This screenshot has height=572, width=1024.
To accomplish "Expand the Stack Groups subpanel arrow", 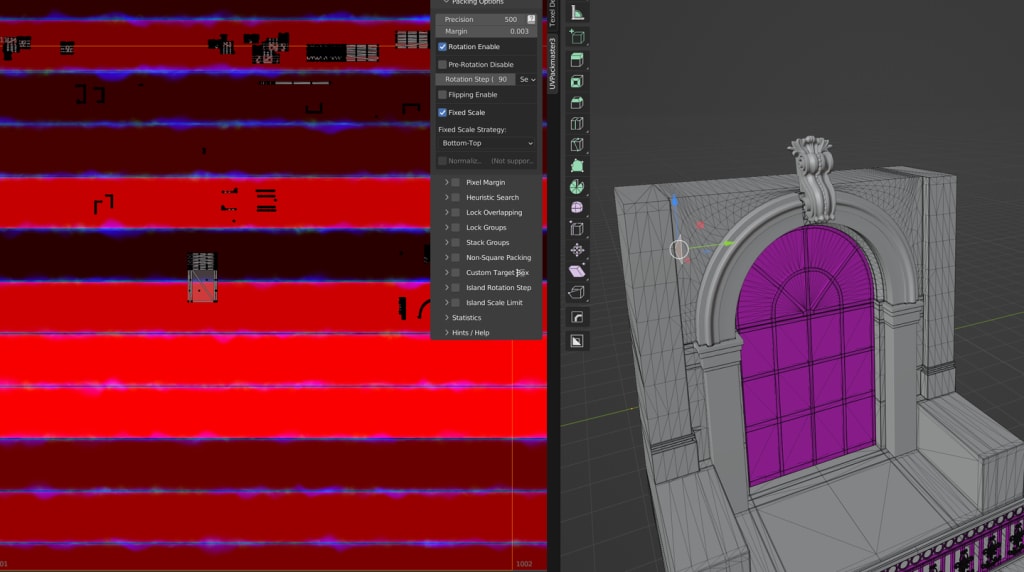I will (447, 243).
